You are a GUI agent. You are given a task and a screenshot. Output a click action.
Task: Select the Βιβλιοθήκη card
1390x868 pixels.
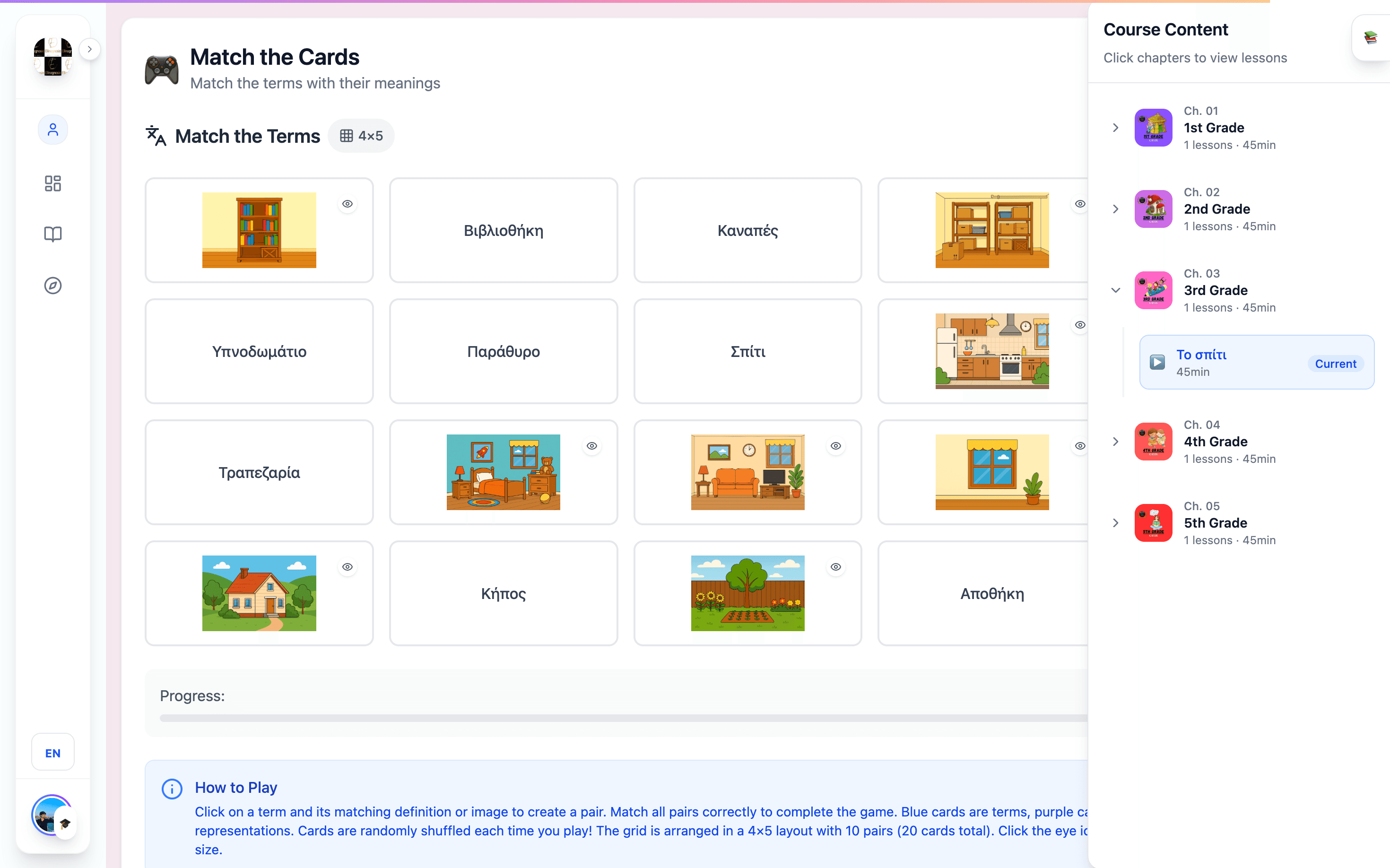point(504,230)
